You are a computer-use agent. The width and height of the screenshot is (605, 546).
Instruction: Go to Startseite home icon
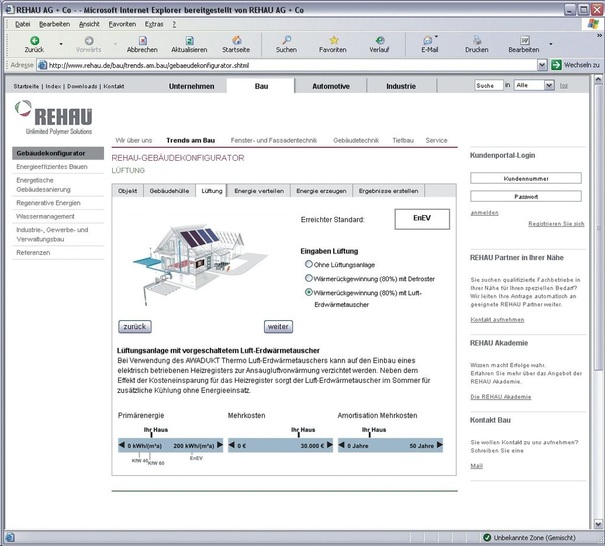[236, 41]
